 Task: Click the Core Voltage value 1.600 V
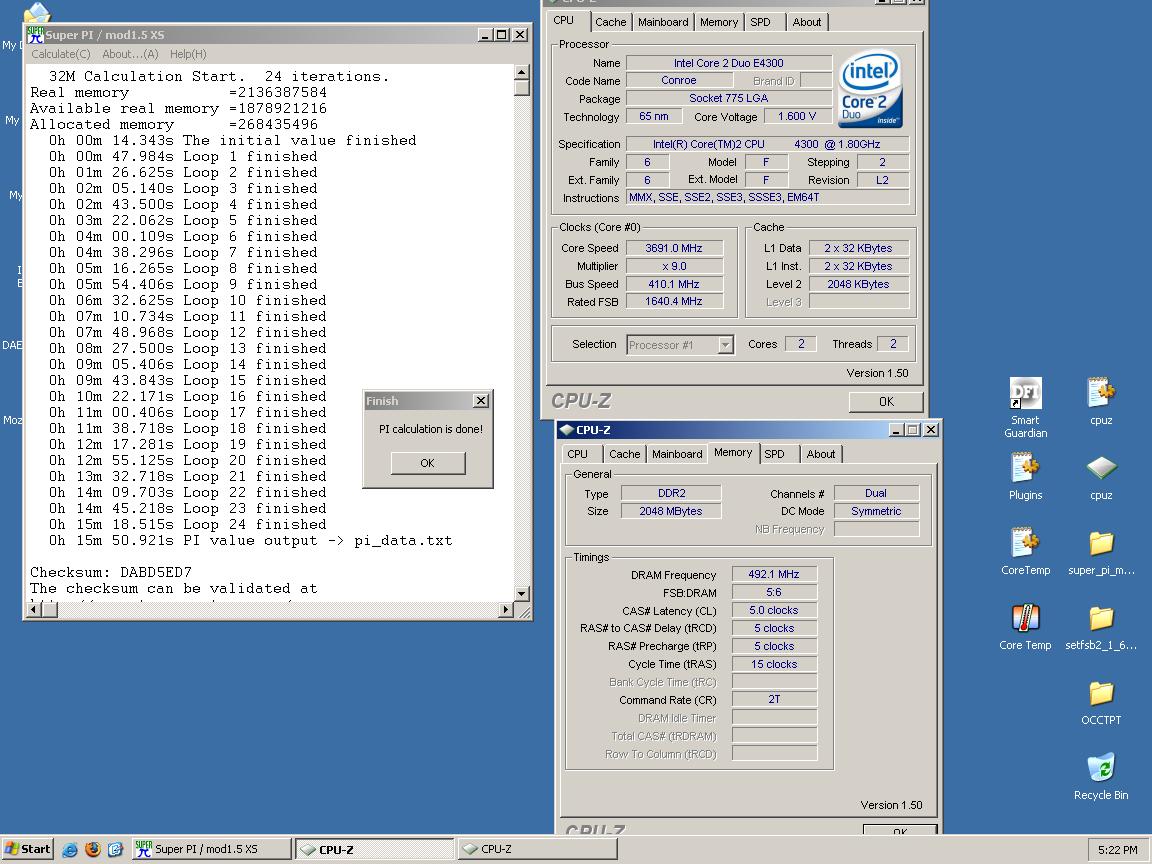point(796,117)
